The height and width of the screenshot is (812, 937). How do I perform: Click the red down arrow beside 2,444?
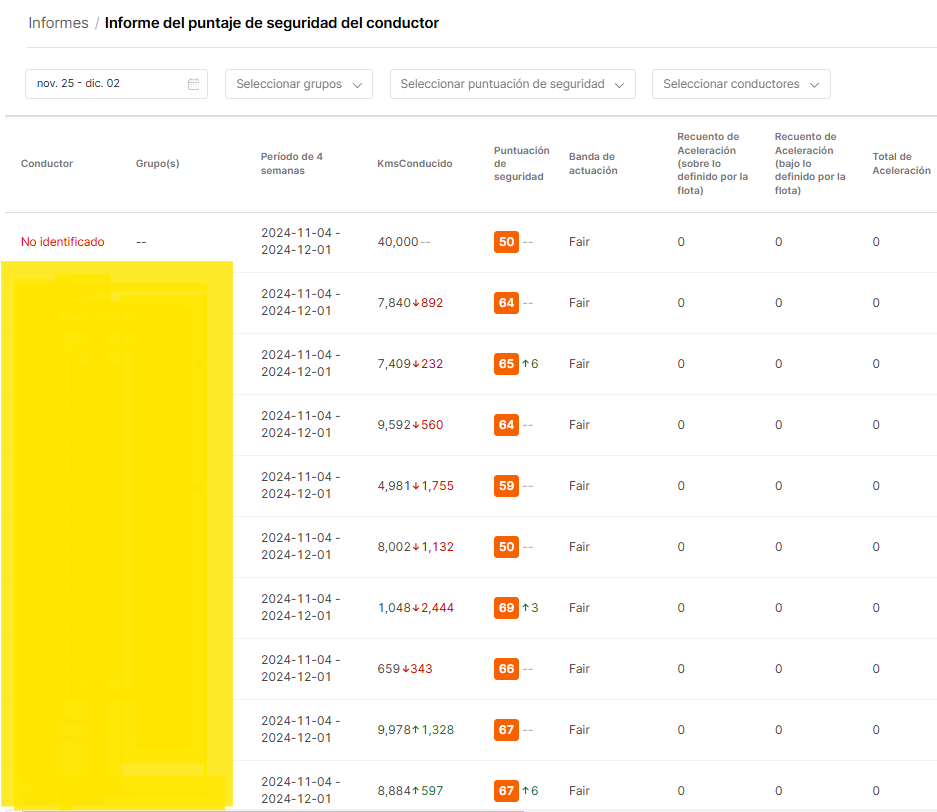click(416, 608)
